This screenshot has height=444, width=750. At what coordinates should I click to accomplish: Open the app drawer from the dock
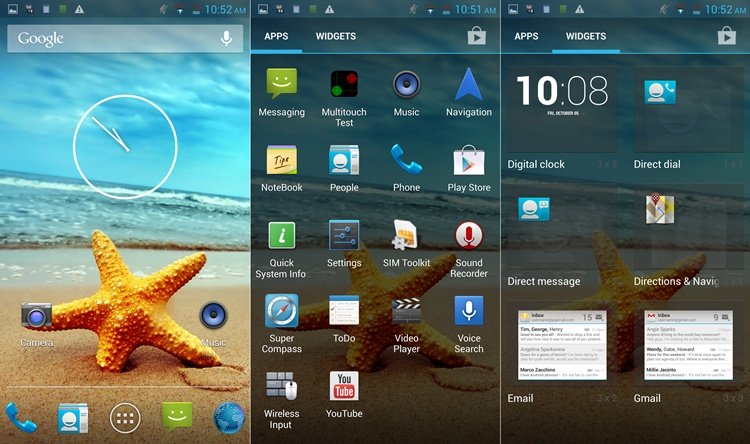click(x=124, y=416)
